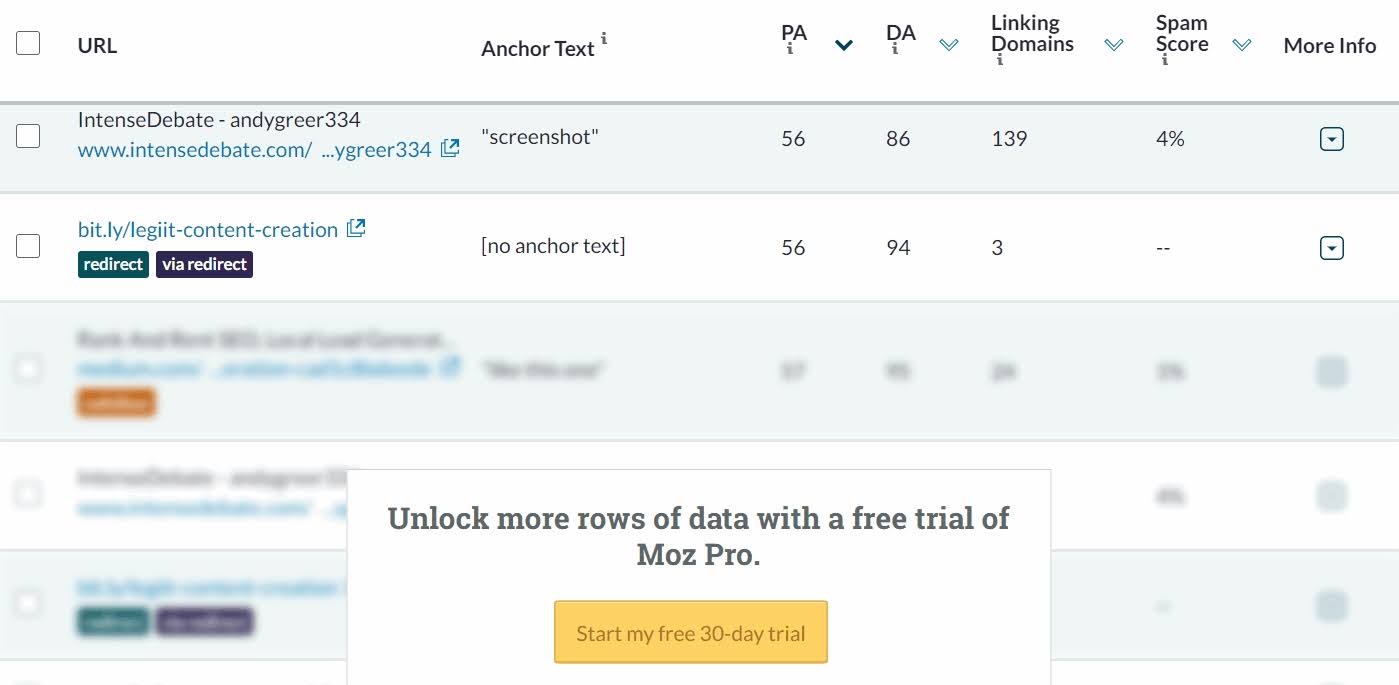Sort by DA column chevron
The height and width of the screenshot is (685, 1399).
click(949, 45)
